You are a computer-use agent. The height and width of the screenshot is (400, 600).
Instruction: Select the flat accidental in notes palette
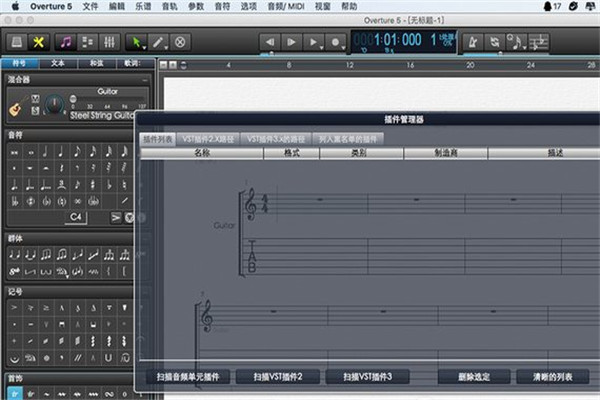[x=109, y=185]
